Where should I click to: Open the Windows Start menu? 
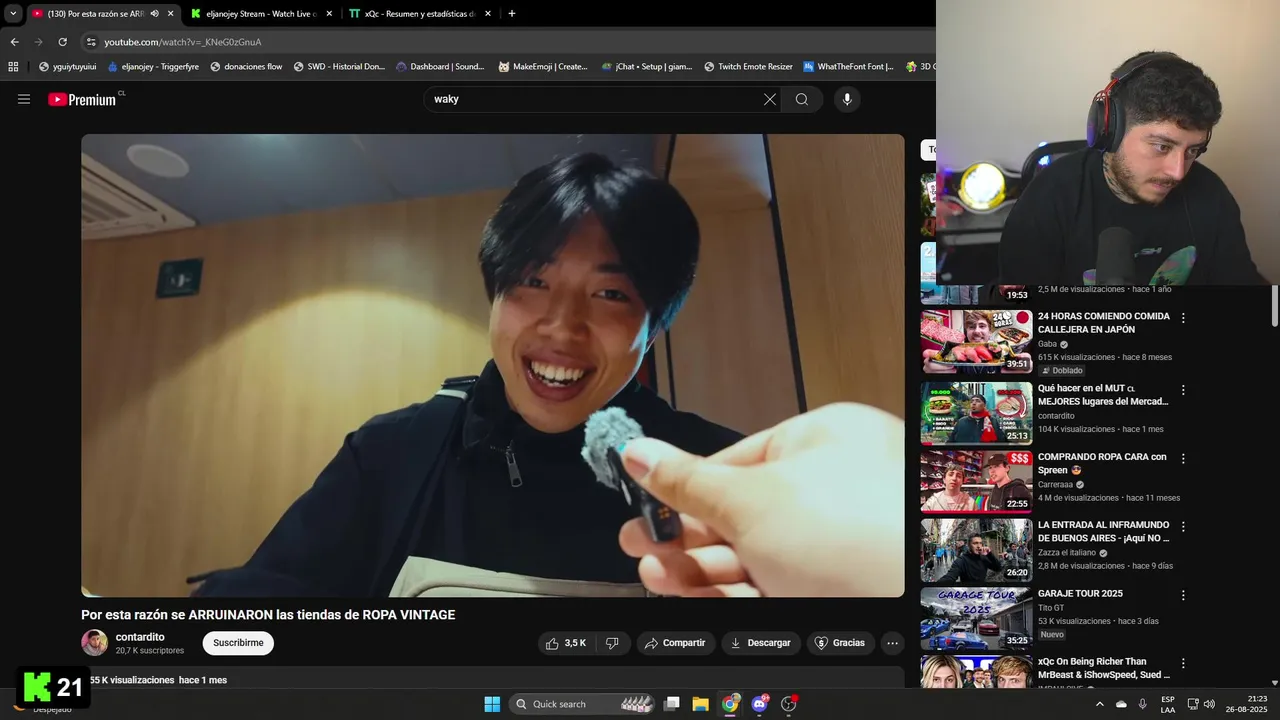pyautogui.click(x=492, y=704)
